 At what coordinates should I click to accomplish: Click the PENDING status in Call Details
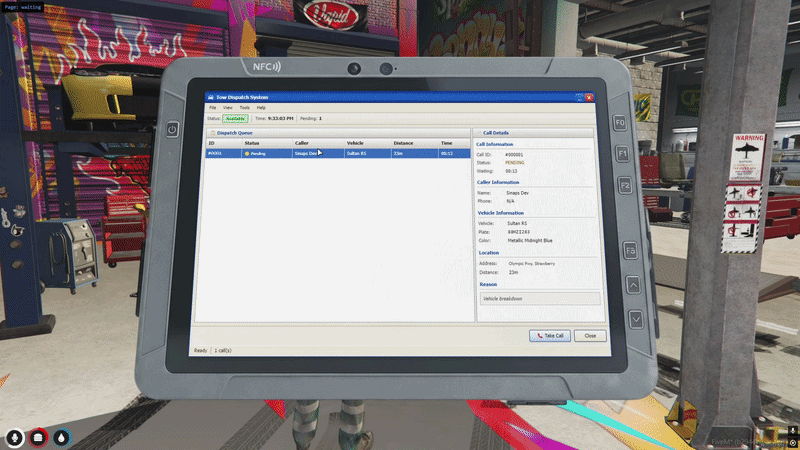coord(515,163)
